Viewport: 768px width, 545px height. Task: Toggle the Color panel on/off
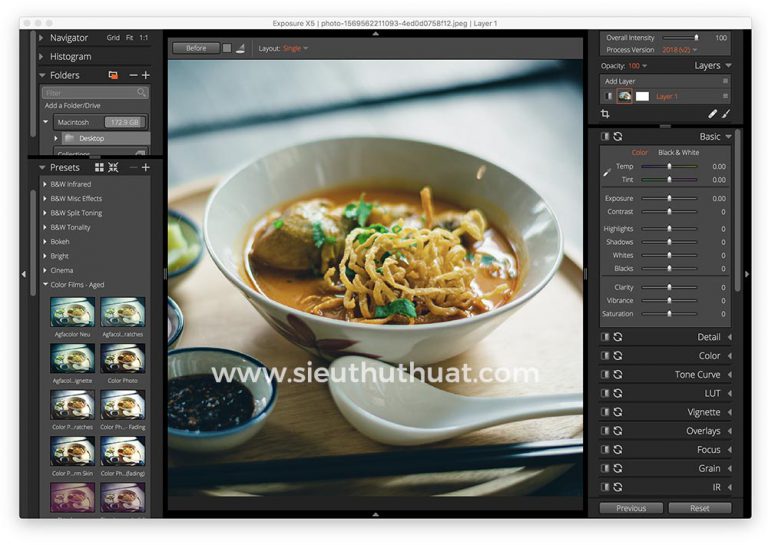click(605, 355)
